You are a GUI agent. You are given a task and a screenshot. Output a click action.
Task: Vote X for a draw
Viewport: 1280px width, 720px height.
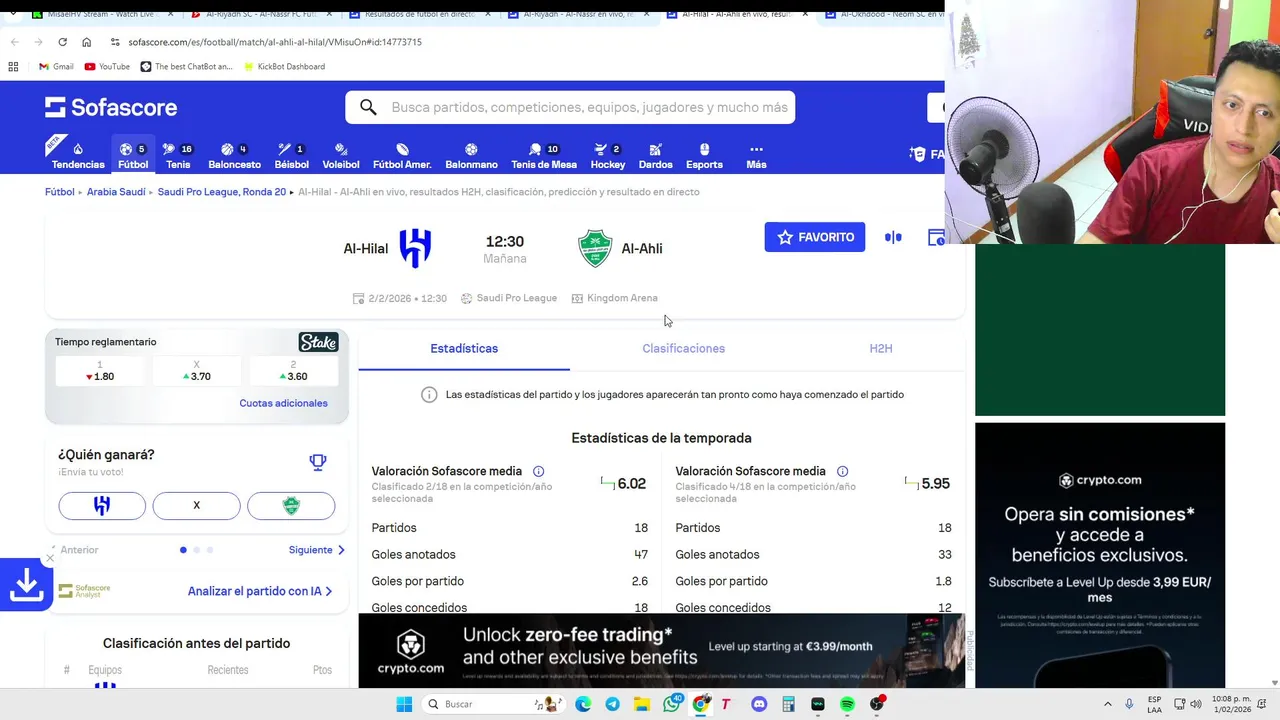[196, 506]
